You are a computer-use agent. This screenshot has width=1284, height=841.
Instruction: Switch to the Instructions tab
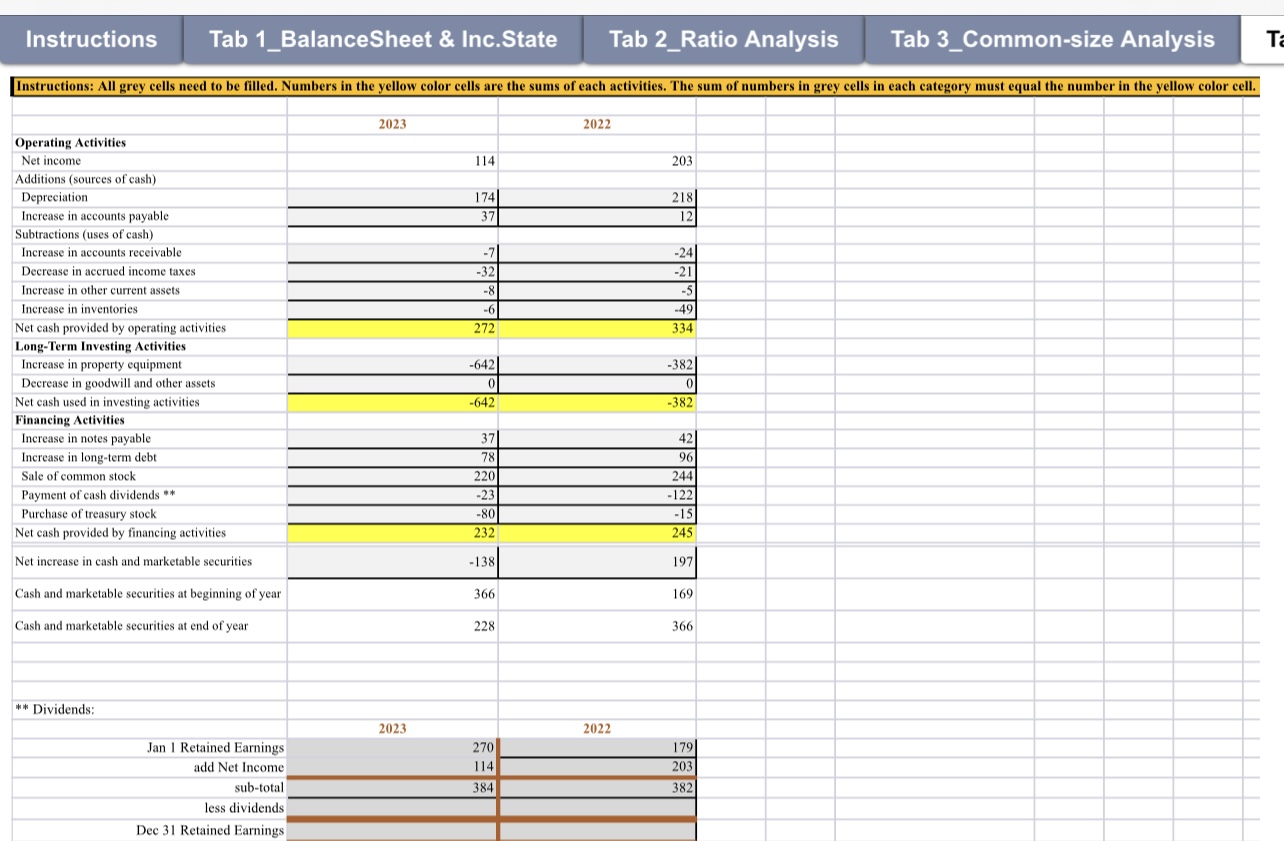click(x=90, y=40)
